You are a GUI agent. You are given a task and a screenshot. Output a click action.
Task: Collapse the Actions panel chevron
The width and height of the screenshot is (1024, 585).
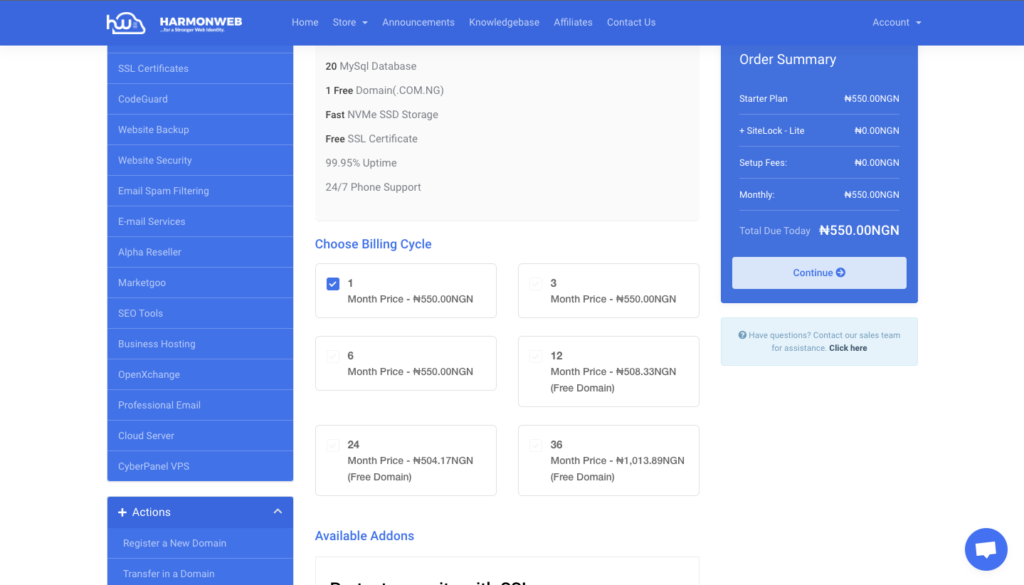tap(278, 512)
